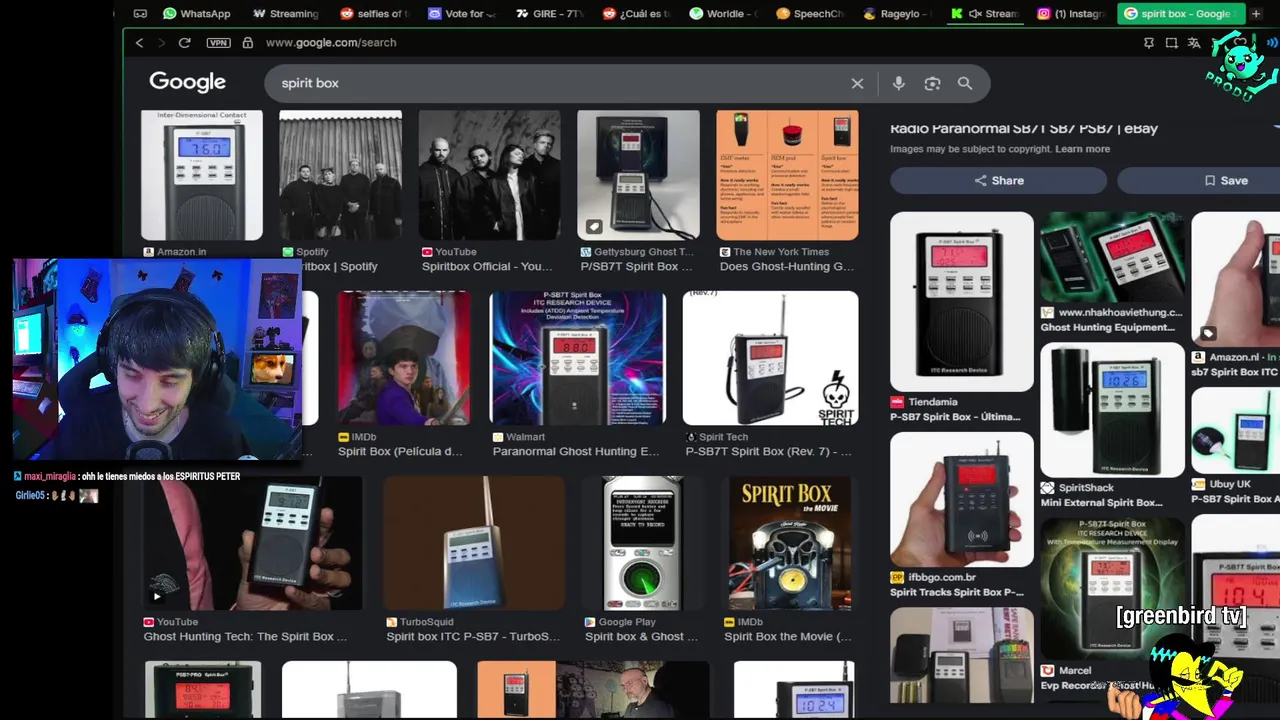Open ifbbgo.com.br Spirit Tracks image

click(x=962, y=499)
